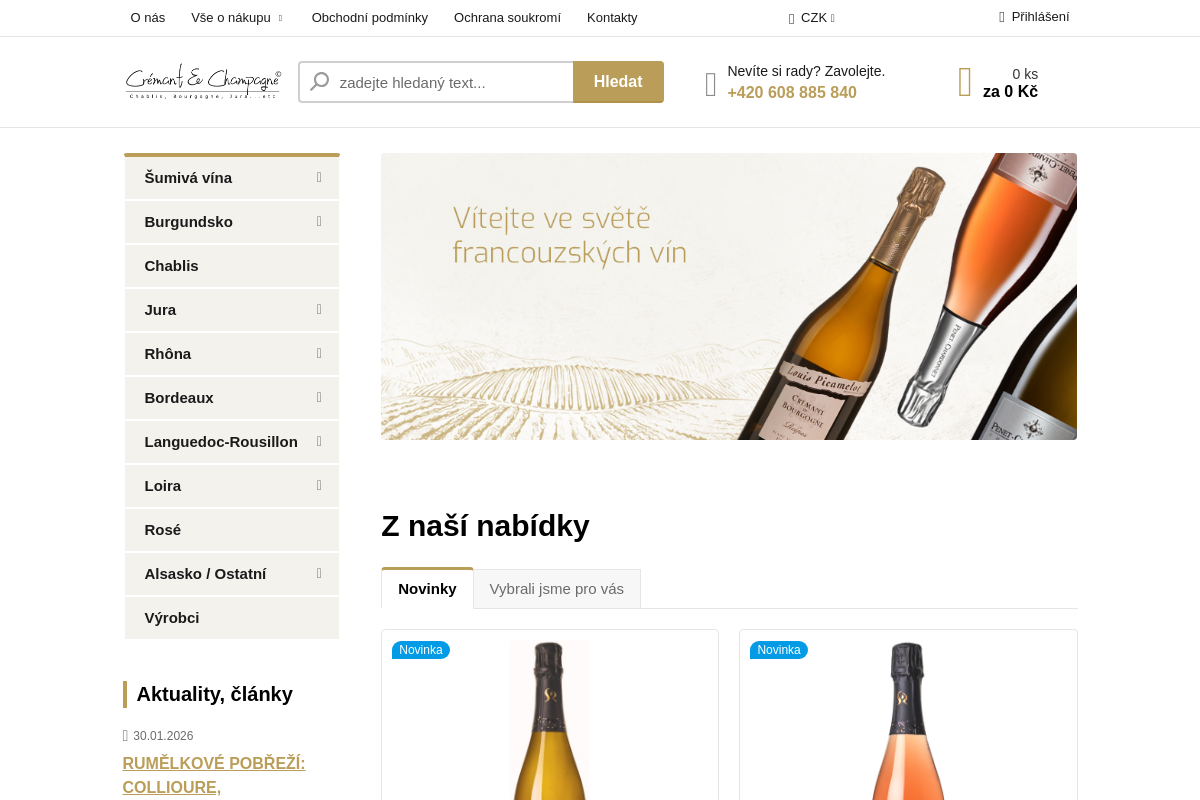Click the search magnifier icon
Image resolution: width=1200 pixels, height=800 pixels.
(319, 82)
